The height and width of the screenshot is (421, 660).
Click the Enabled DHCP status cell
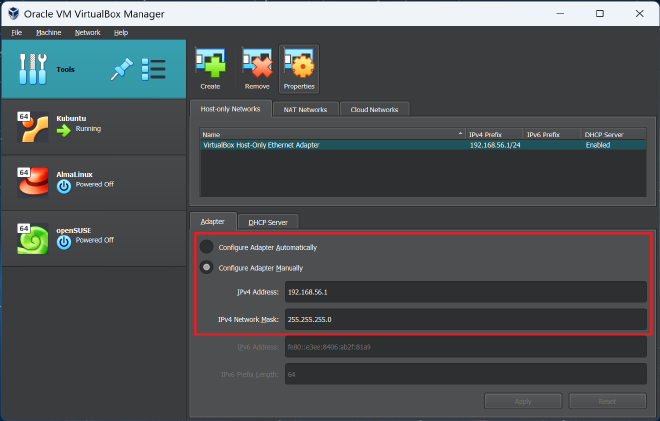pyautogui.click(x=598, y=145)
